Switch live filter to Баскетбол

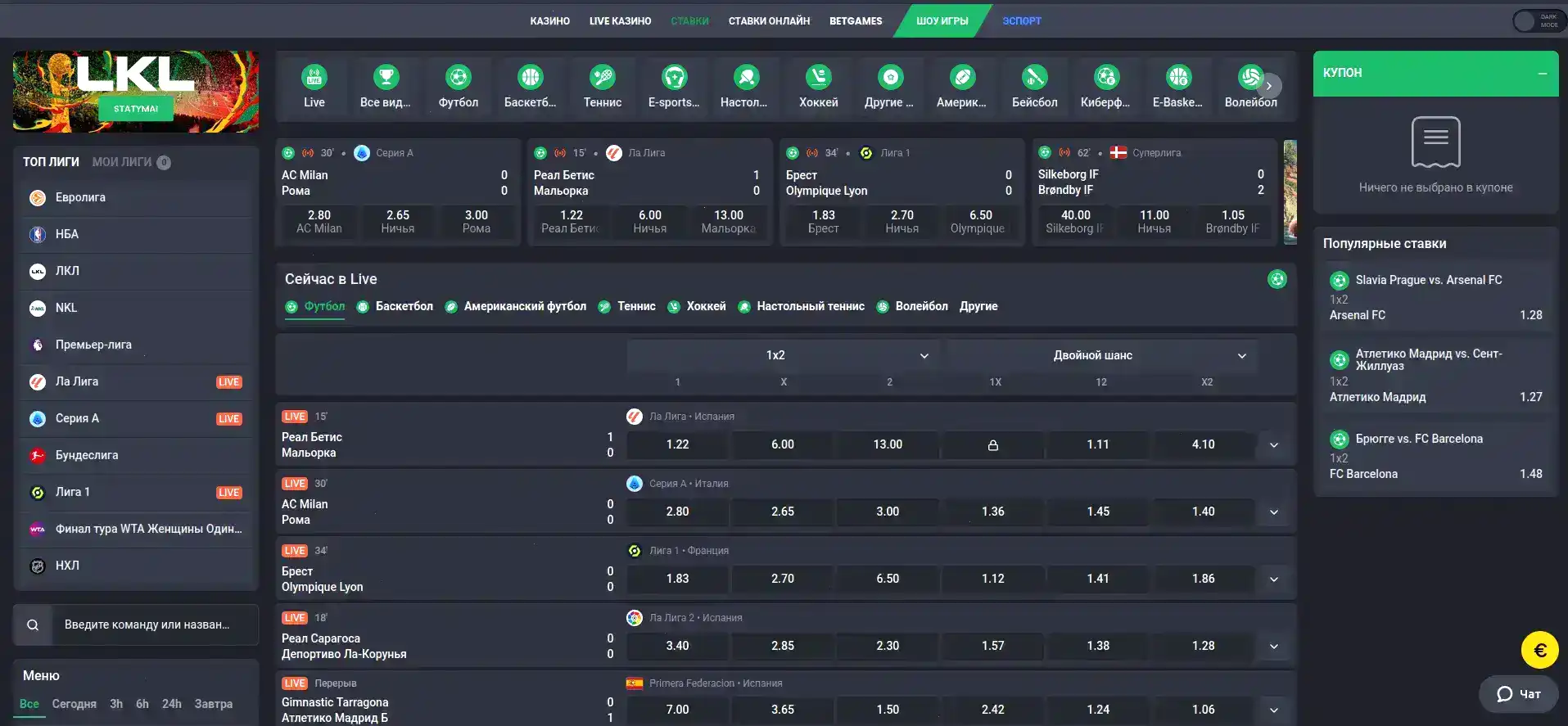coord(404,306)
